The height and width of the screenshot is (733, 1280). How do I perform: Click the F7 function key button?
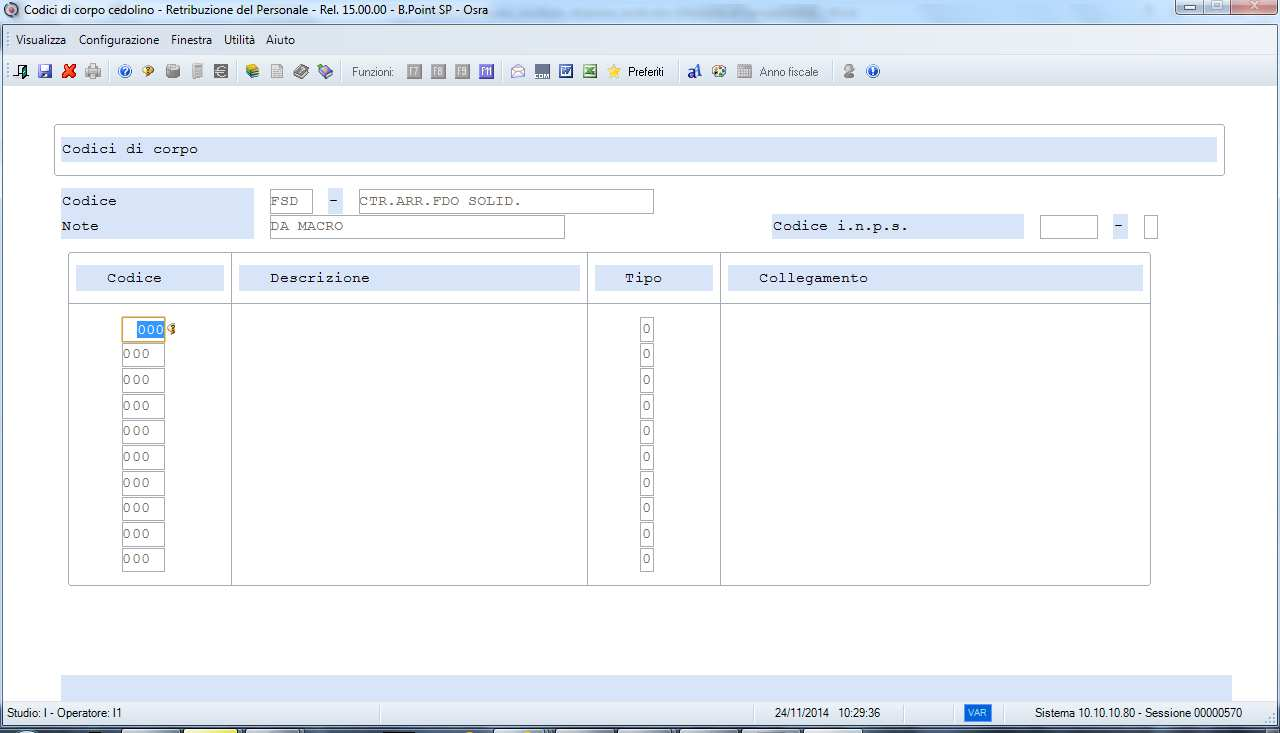coord(414,72)
